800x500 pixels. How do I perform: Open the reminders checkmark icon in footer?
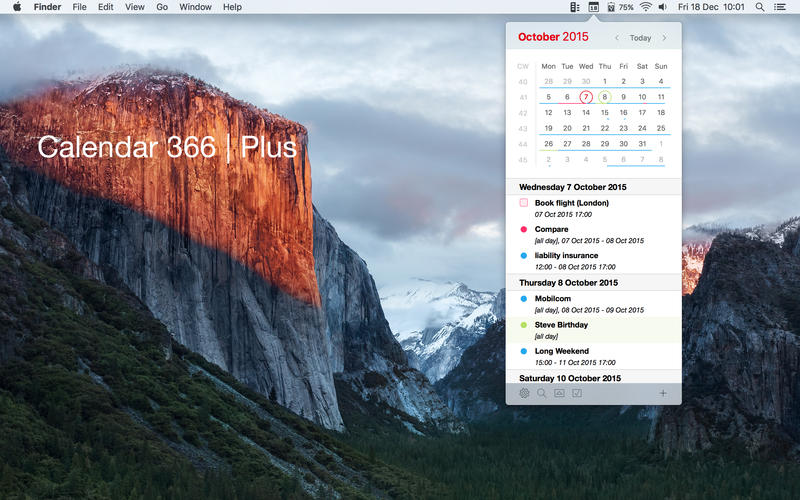click(577, 393)
